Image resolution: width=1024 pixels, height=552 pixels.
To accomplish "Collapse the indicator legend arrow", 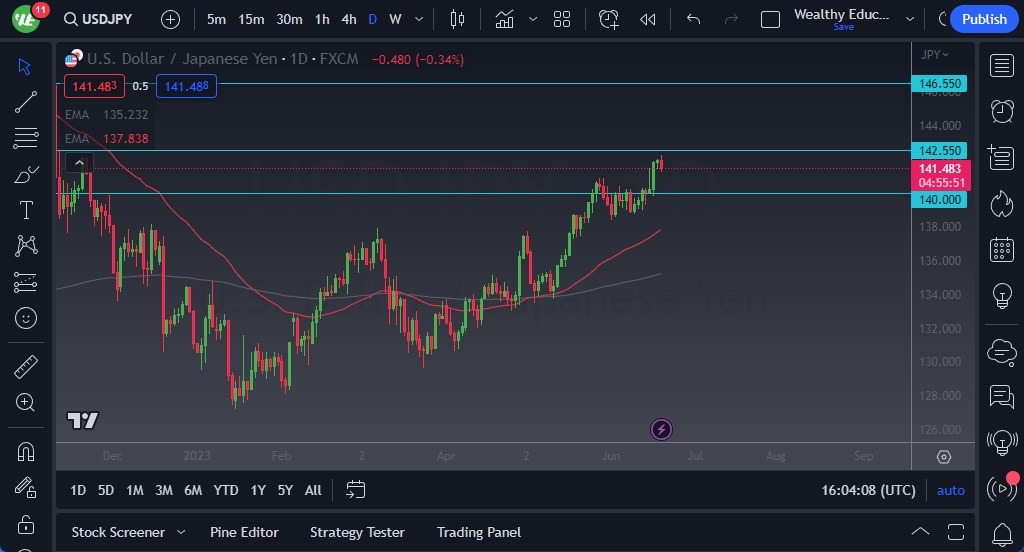I will click(x=79, y=162).
